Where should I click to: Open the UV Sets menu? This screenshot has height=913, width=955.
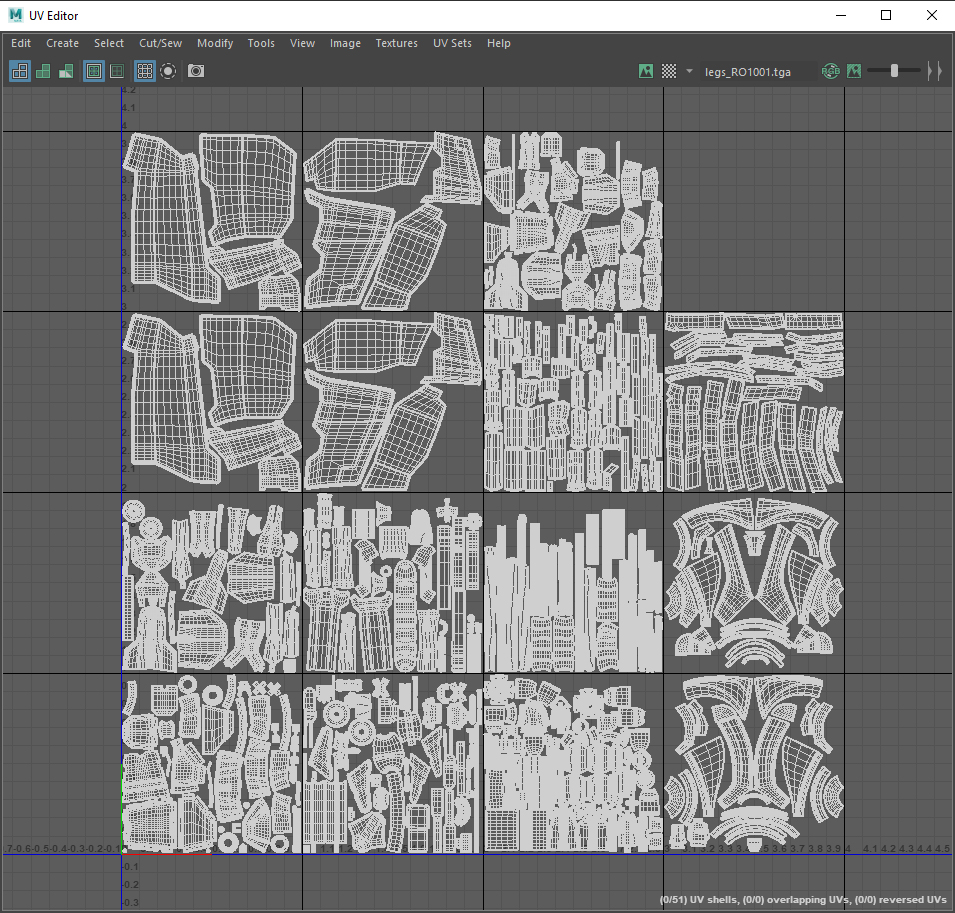452,43
